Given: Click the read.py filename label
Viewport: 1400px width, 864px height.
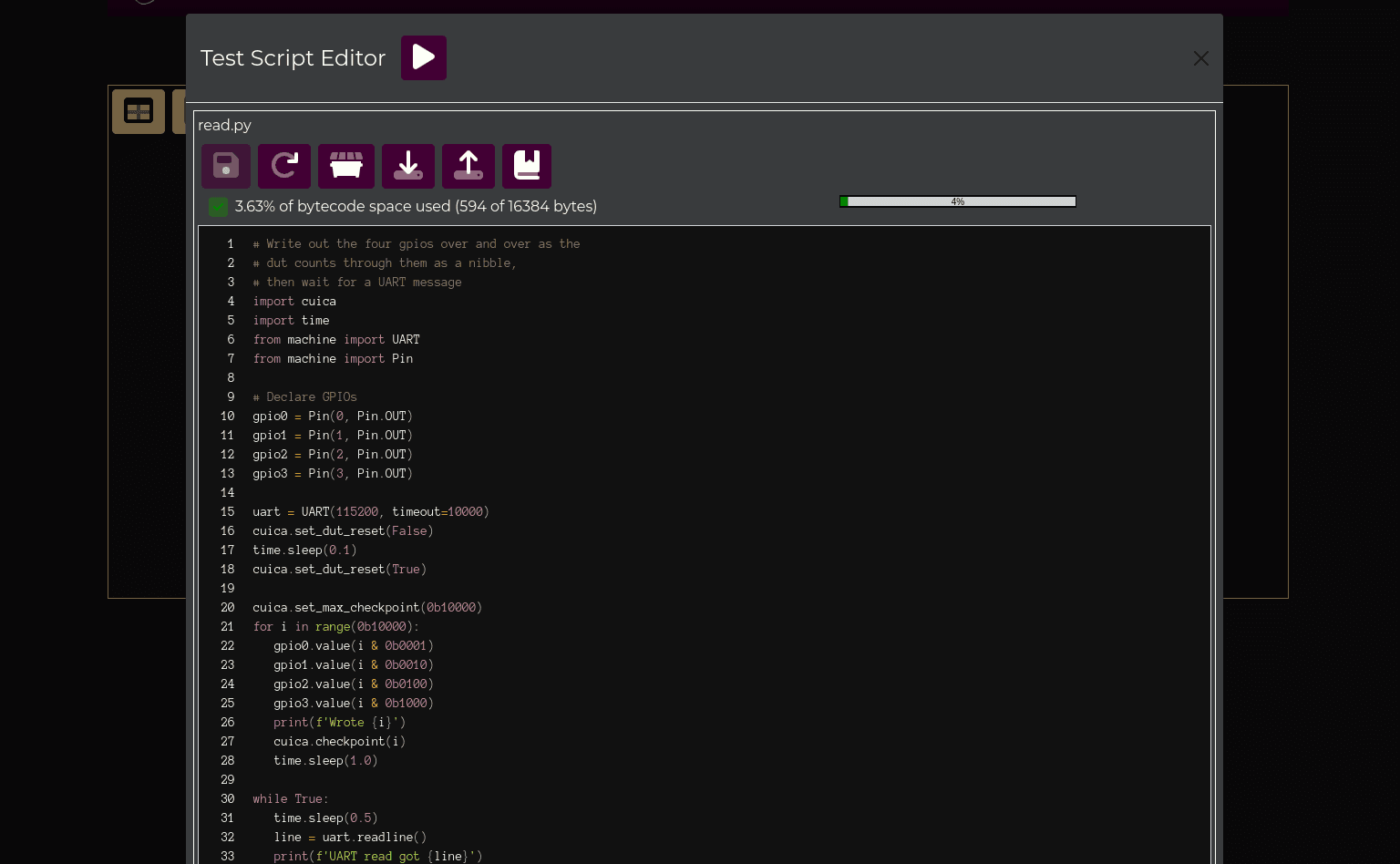Looking at the screenshot, I should click(x=224, y=125).
